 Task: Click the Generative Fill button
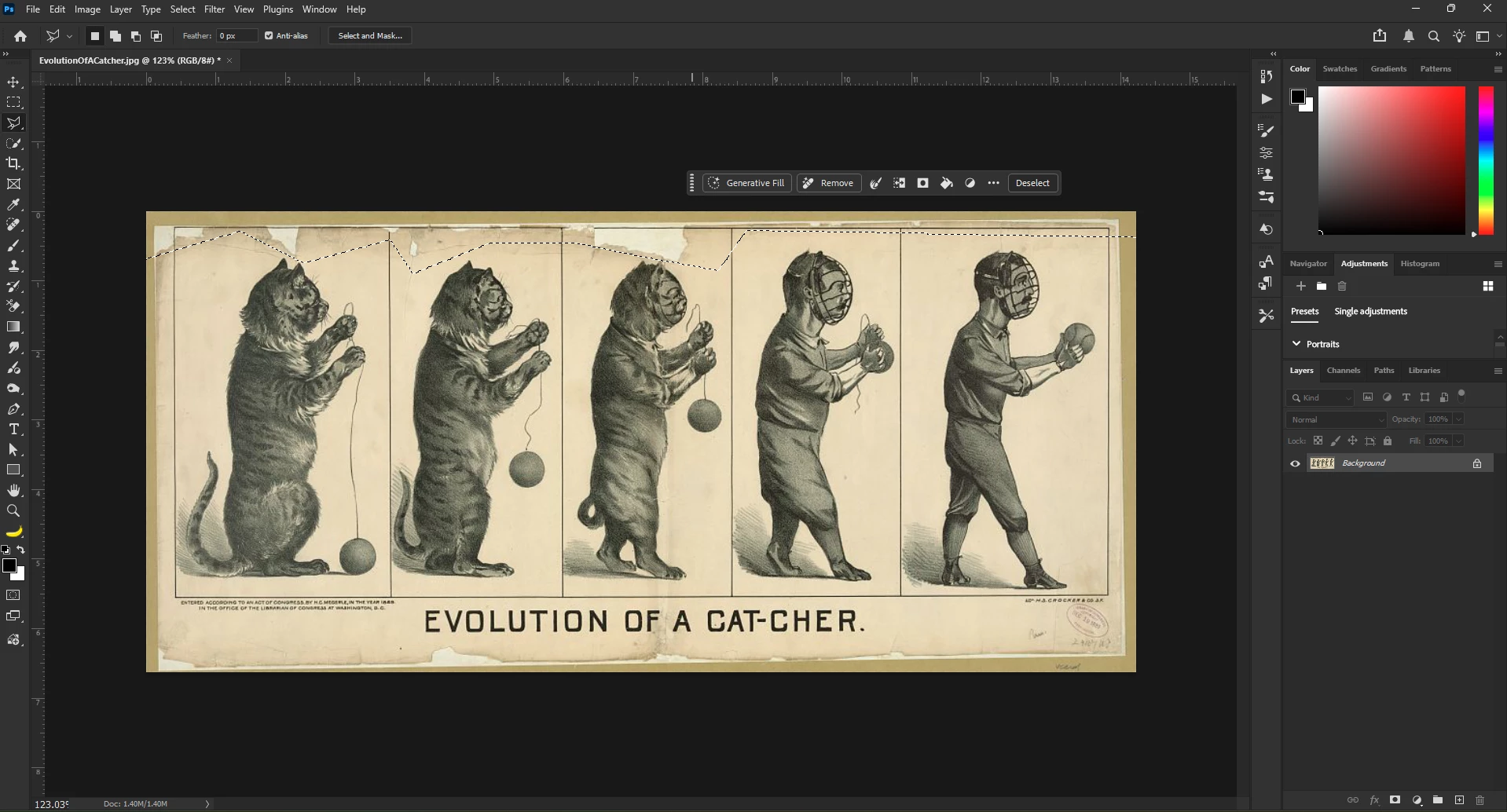point(747,183)
